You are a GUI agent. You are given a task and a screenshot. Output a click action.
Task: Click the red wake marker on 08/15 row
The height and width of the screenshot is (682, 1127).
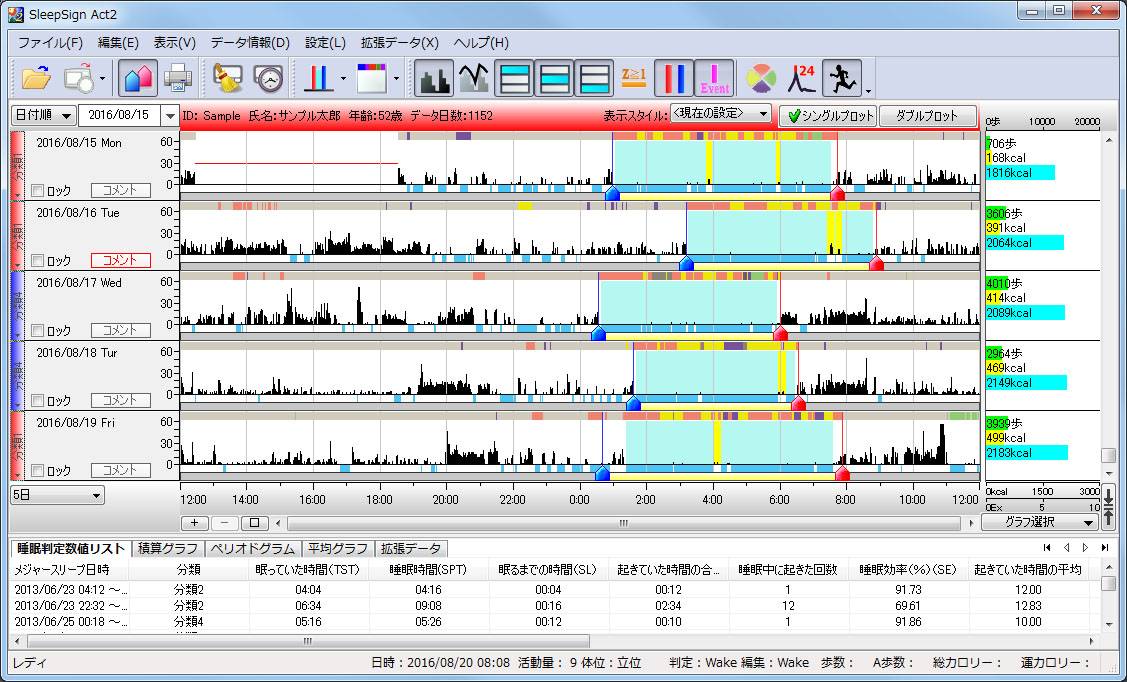838,193
